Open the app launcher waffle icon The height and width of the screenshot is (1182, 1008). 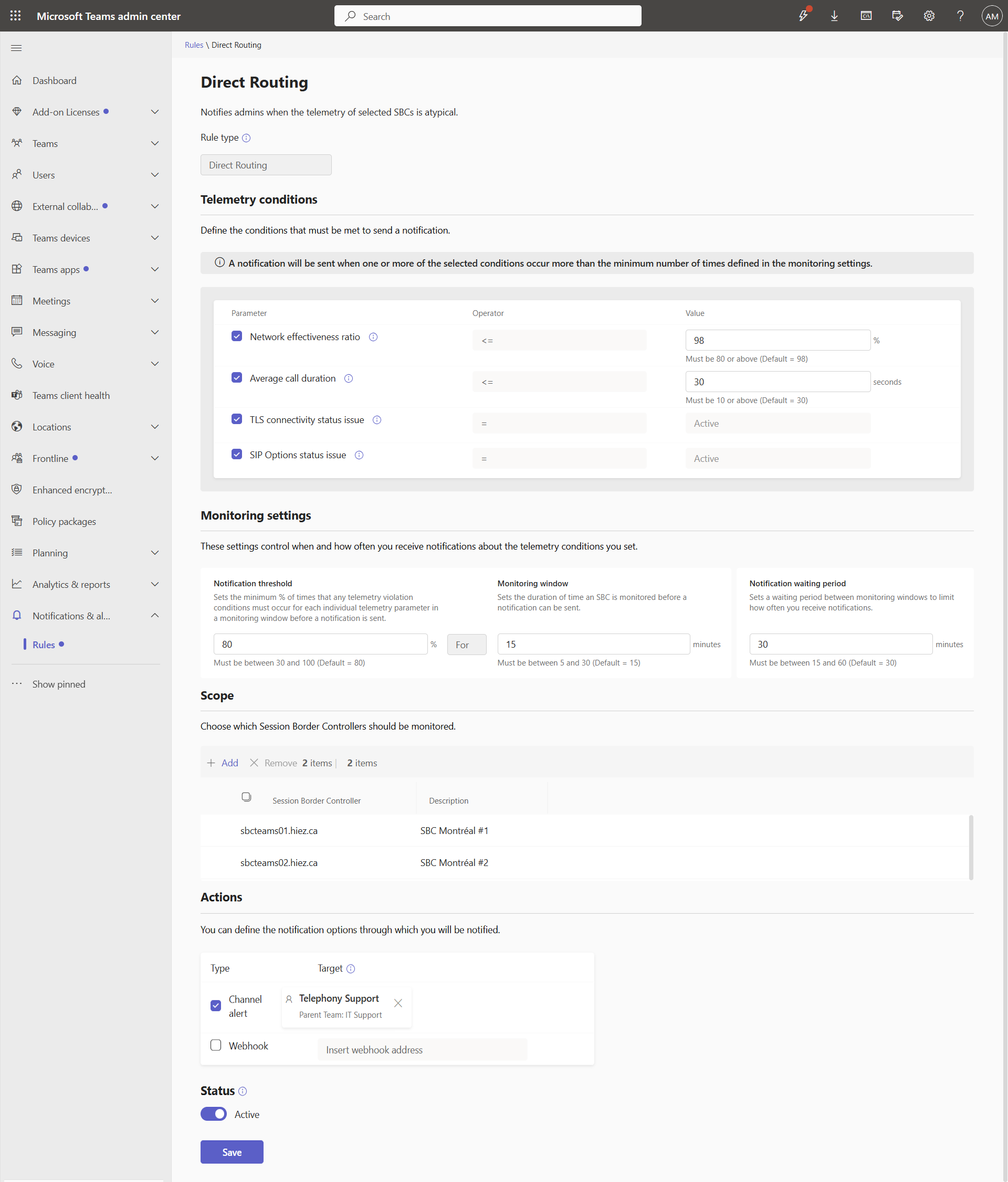coord(15,16)
